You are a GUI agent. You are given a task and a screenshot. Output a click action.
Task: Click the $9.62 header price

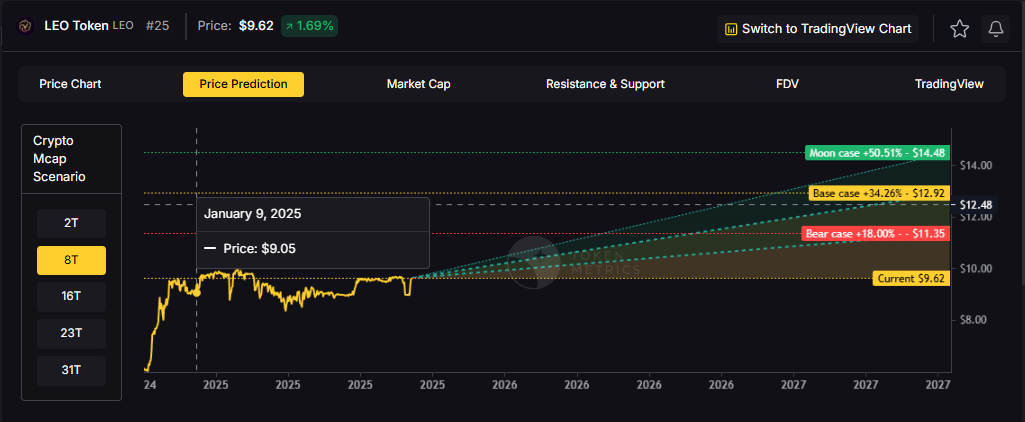[256, 26]
